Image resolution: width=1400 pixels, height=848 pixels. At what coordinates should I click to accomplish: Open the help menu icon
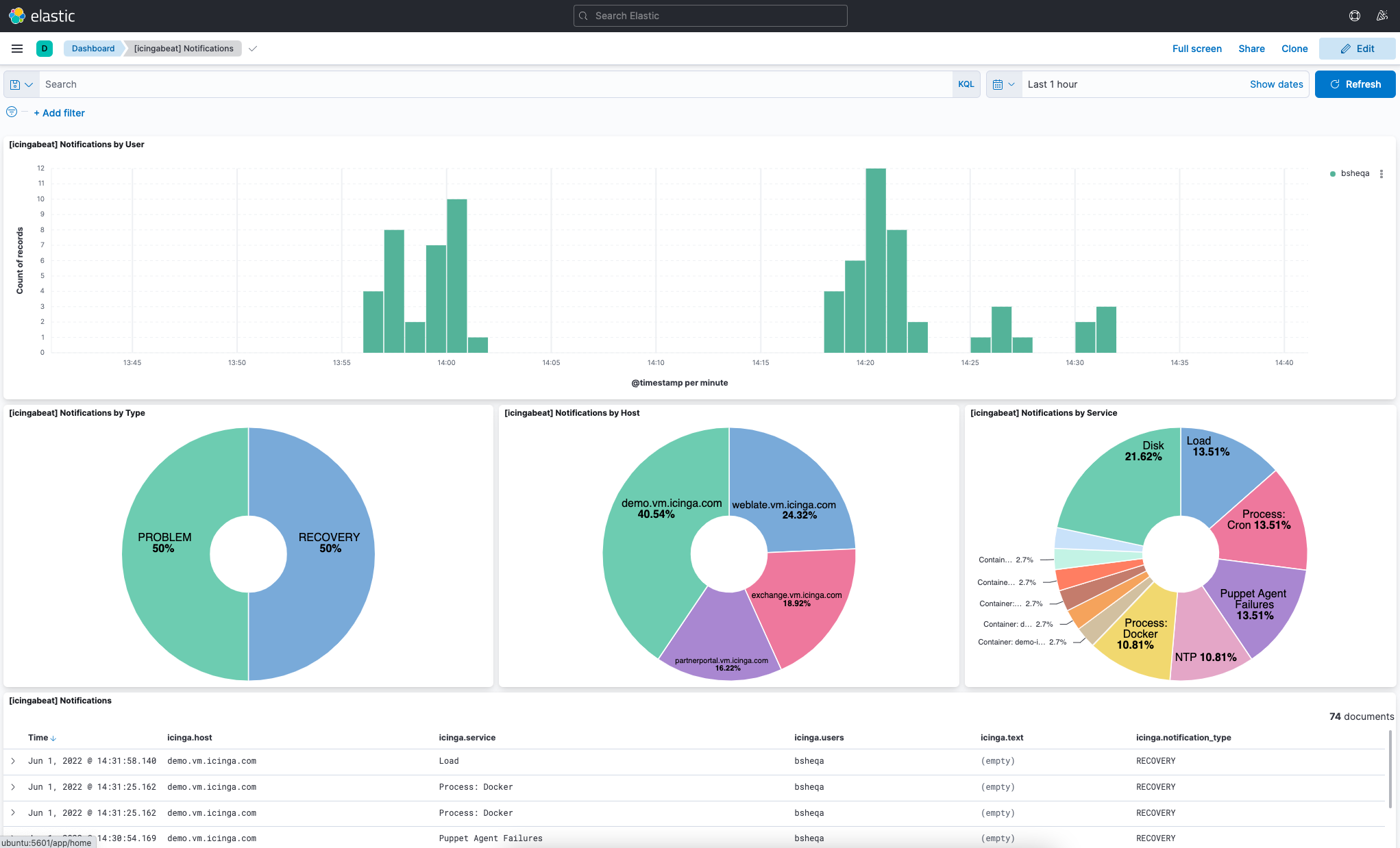click(1355, 16)
